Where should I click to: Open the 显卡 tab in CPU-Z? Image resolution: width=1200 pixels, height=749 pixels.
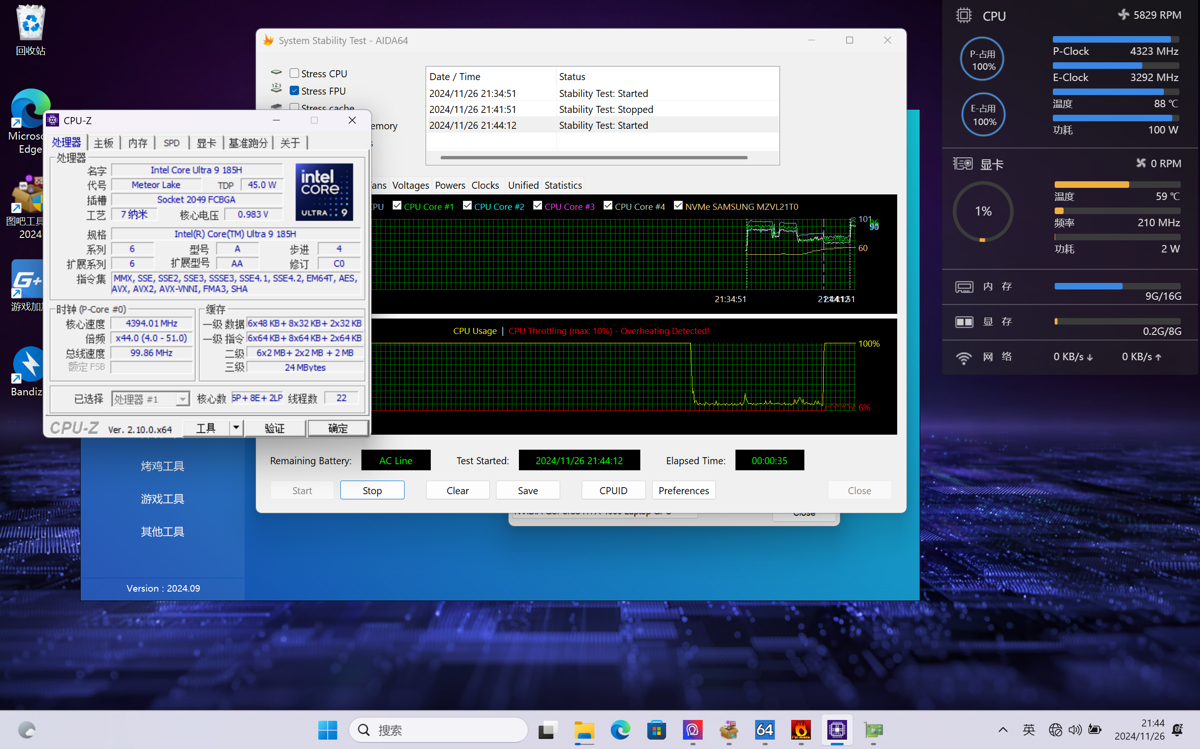[206, 143]
